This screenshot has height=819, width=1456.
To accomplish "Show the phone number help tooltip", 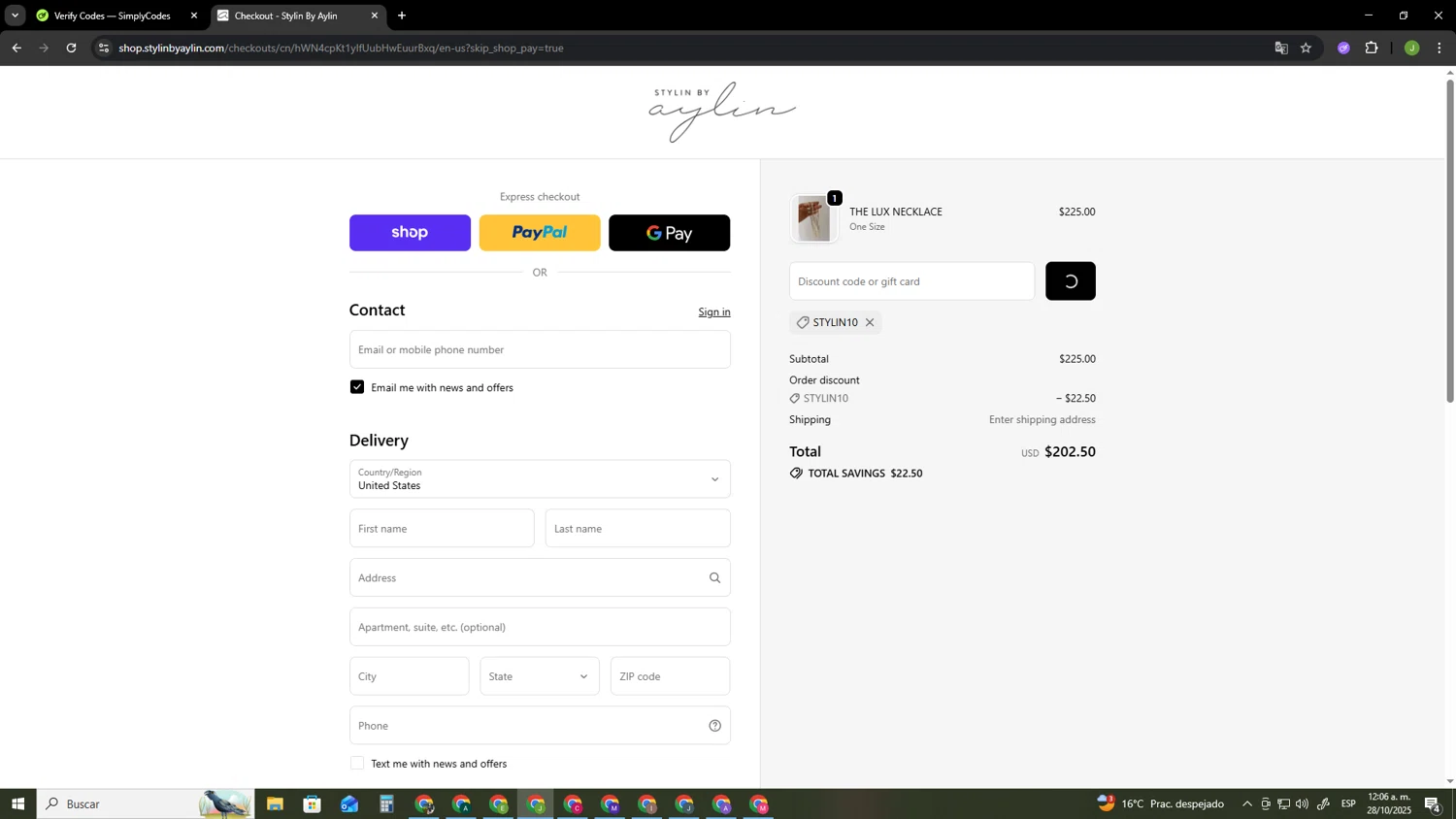I will point(714,726).
